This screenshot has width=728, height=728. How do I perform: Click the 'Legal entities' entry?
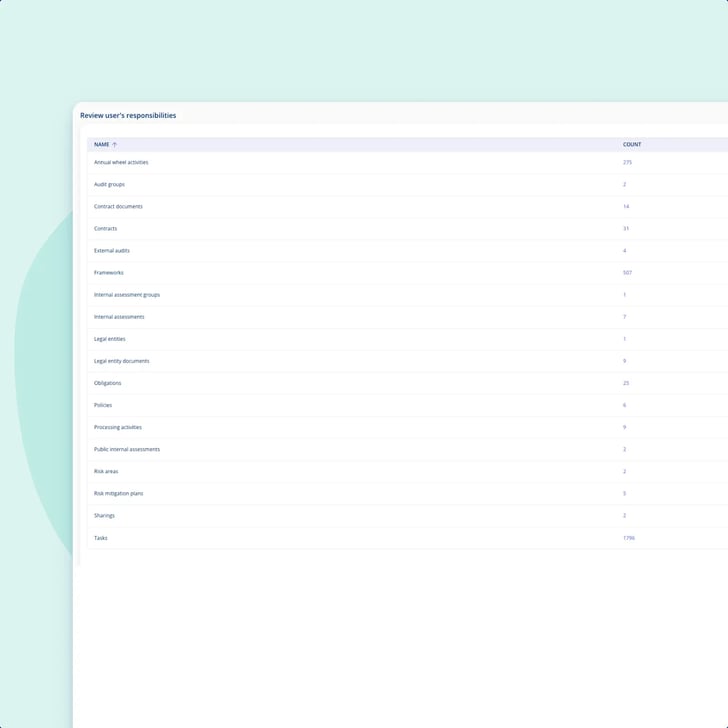tap(110, 339)
